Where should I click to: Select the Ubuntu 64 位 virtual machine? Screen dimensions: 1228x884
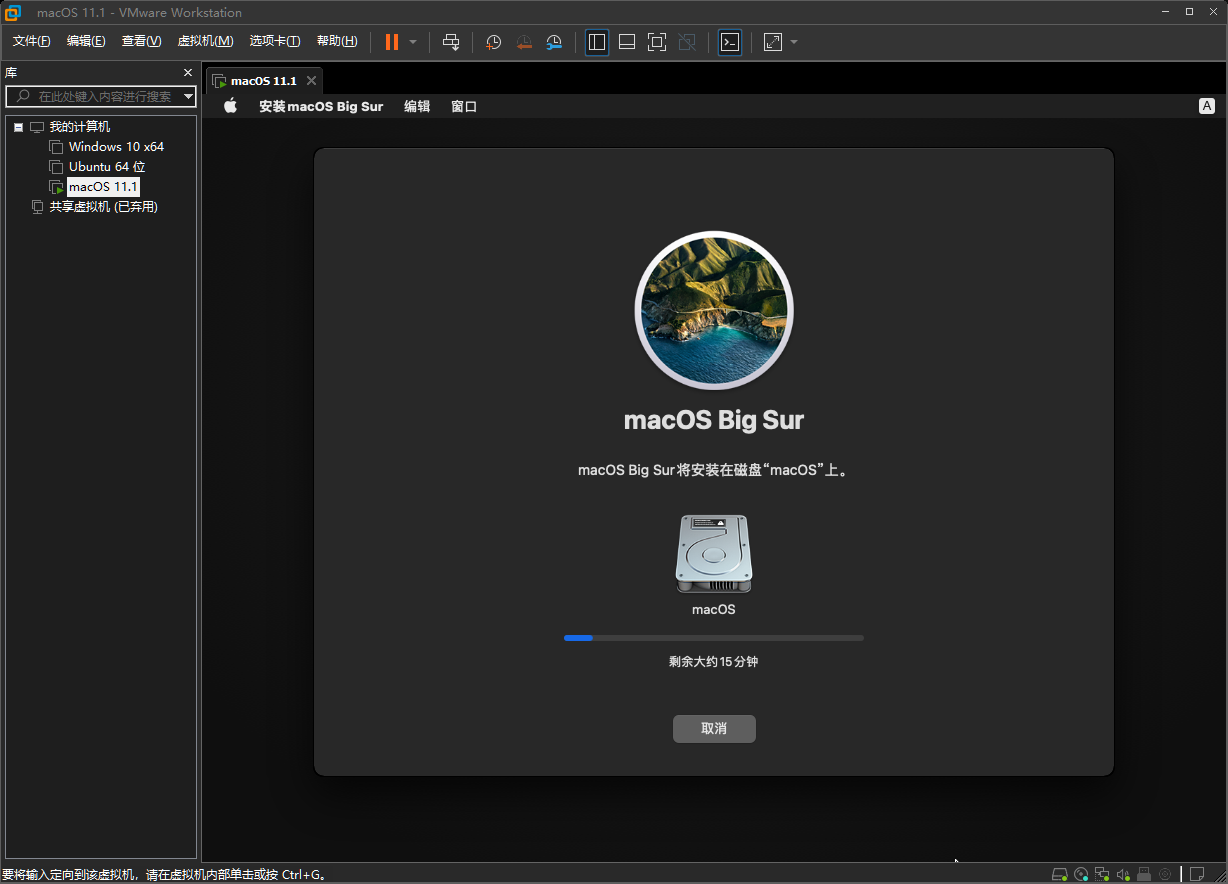pyautogui.click(x=107, y=167)
